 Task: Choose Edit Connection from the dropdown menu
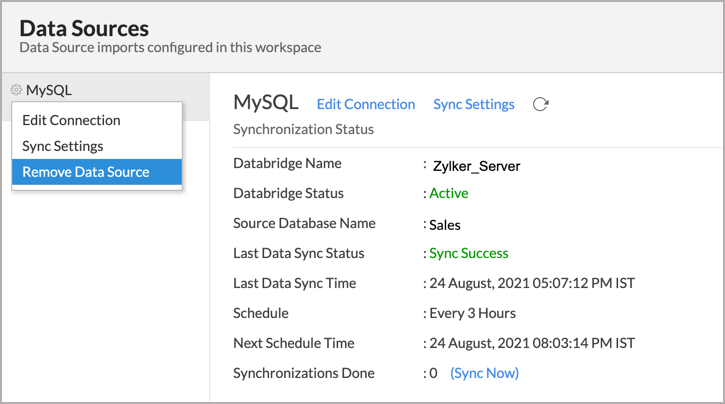(71, 120)
